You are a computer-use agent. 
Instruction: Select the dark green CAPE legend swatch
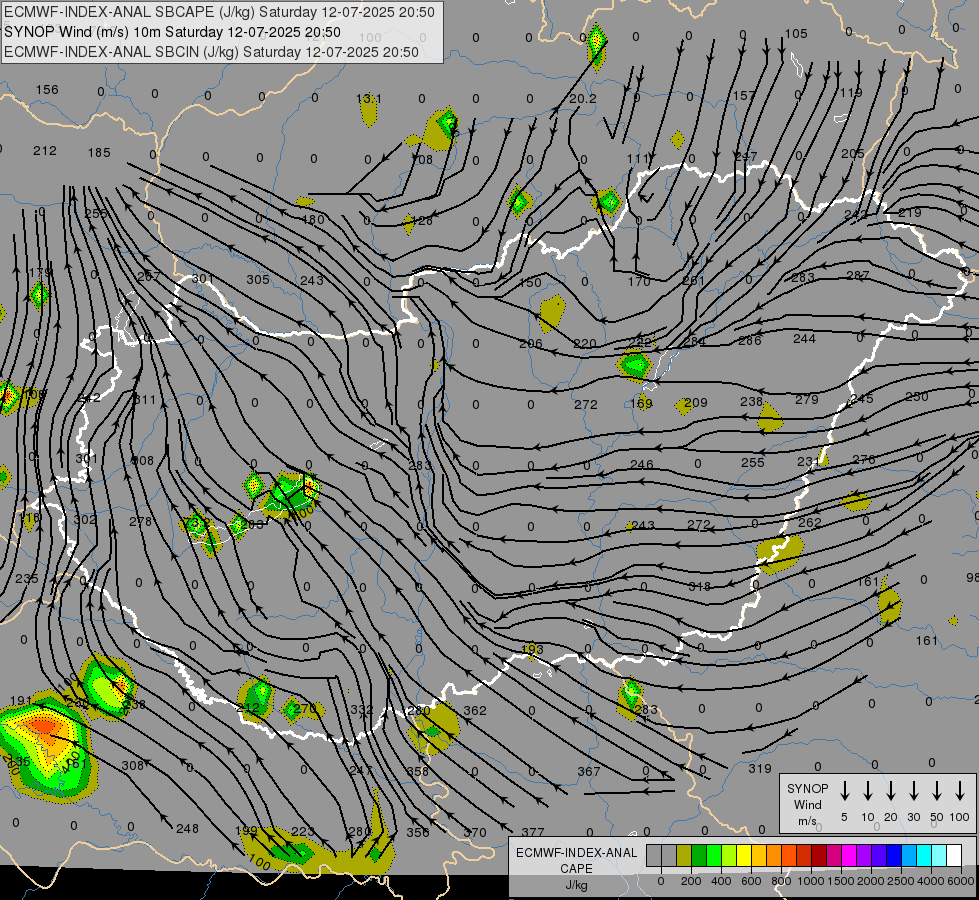pyautogui.click(x=699, y=855)
